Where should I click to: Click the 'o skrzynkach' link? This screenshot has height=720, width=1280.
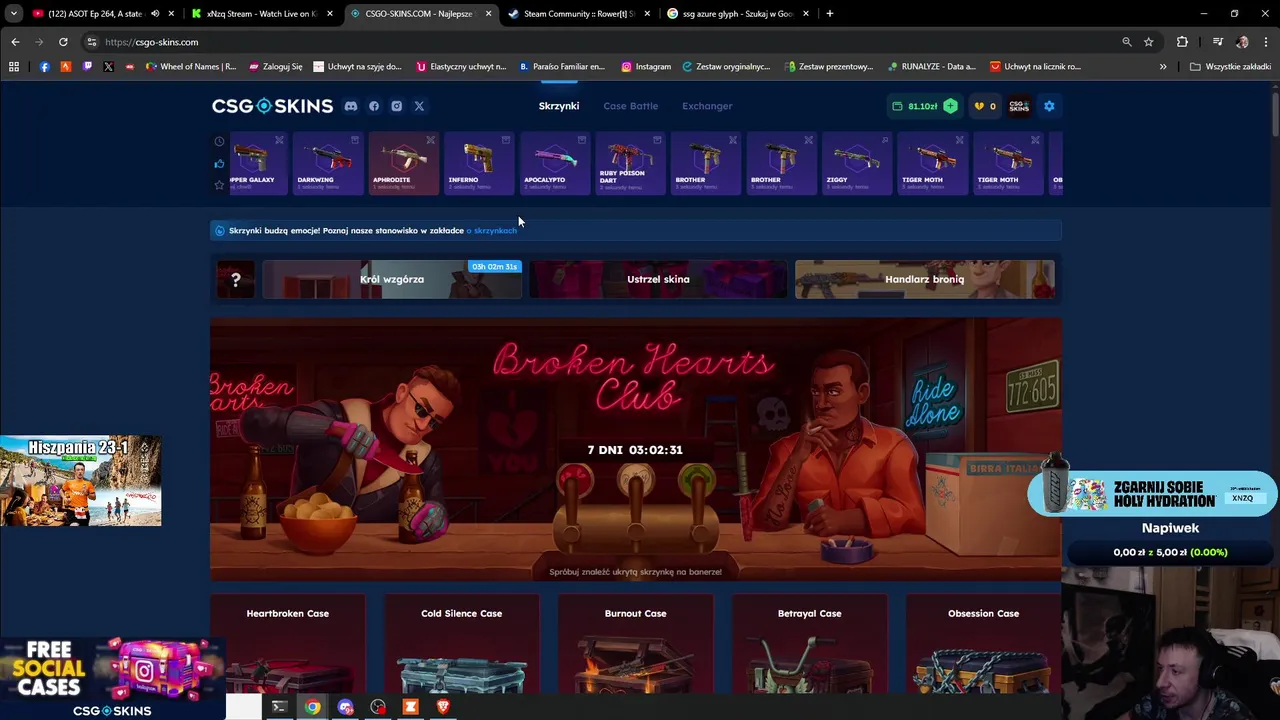tap(492, 231)
